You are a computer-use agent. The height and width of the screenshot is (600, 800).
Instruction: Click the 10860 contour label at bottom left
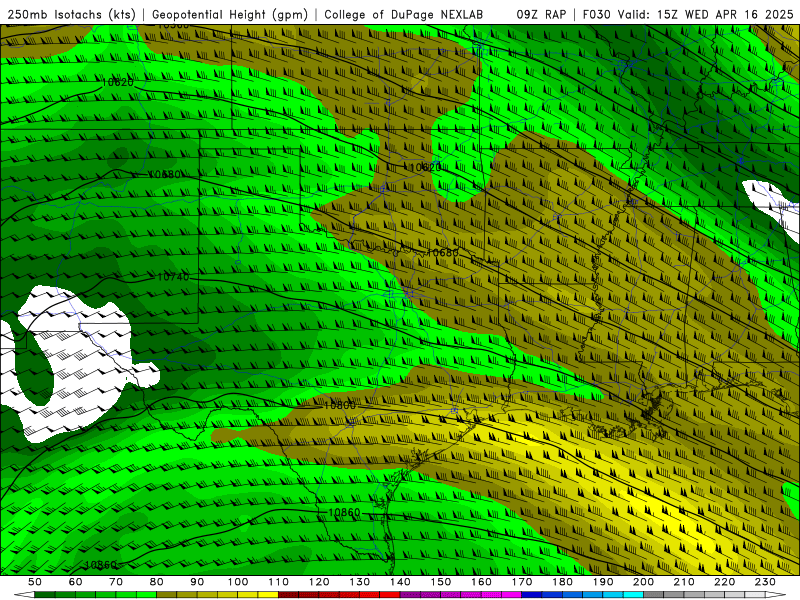[x=101, y=565]
